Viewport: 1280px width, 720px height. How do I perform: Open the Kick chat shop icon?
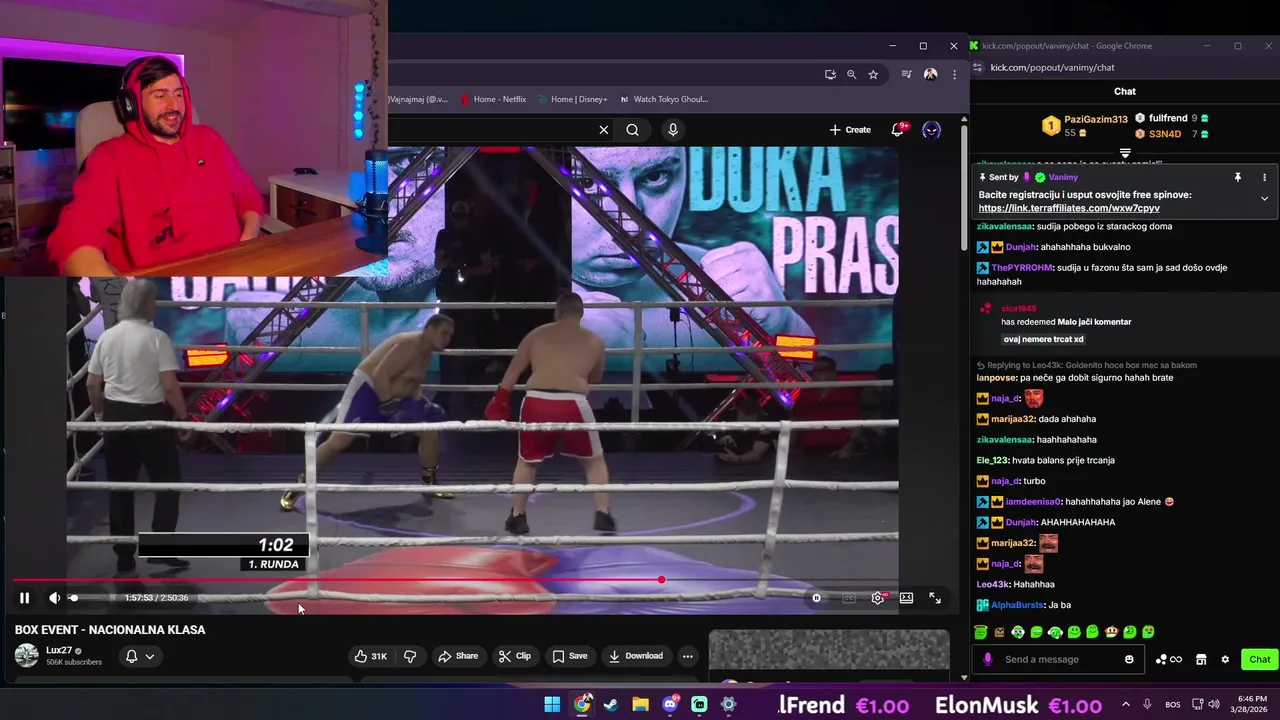tap(1201, 659)
